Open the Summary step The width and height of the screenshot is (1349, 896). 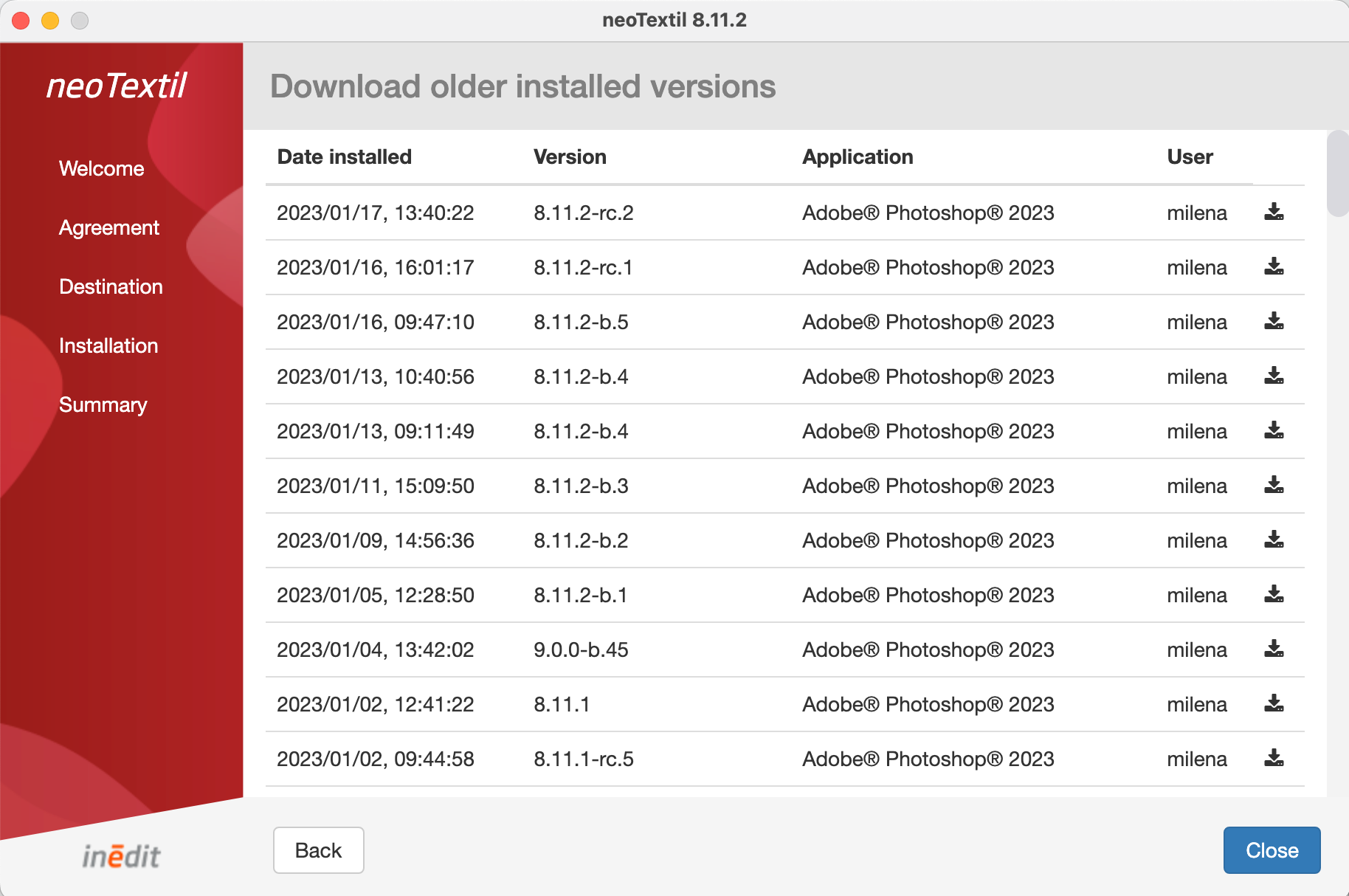(x=103, y=404)
